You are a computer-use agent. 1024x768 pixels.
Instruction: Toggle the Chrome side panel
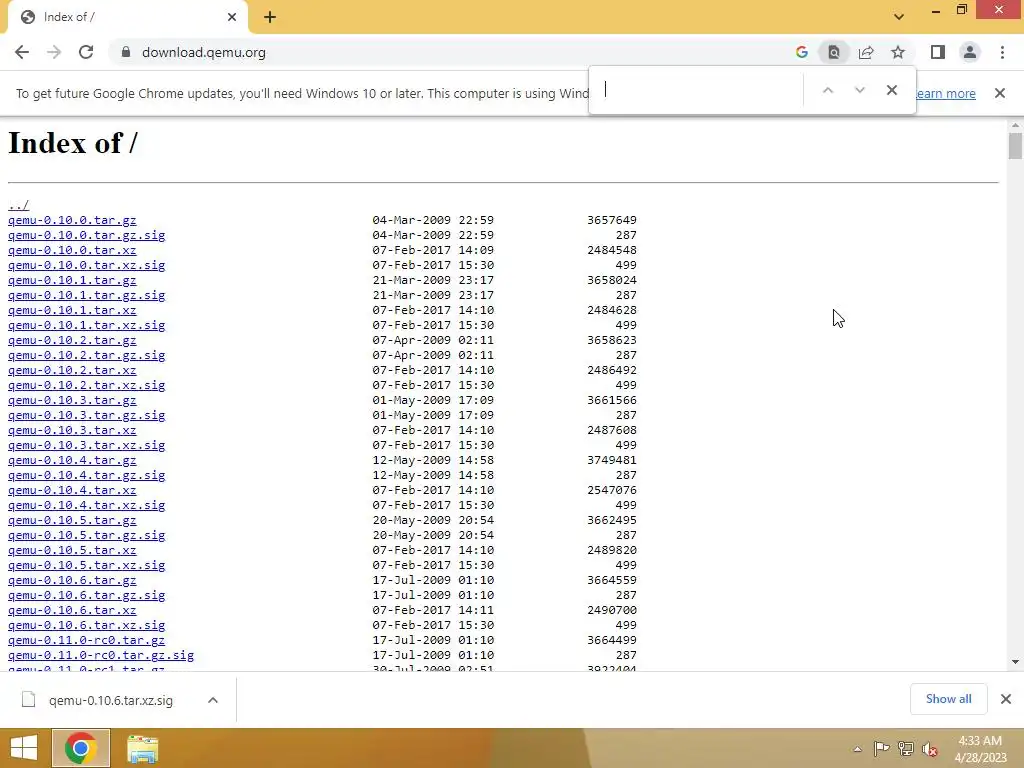pos(938,52)
